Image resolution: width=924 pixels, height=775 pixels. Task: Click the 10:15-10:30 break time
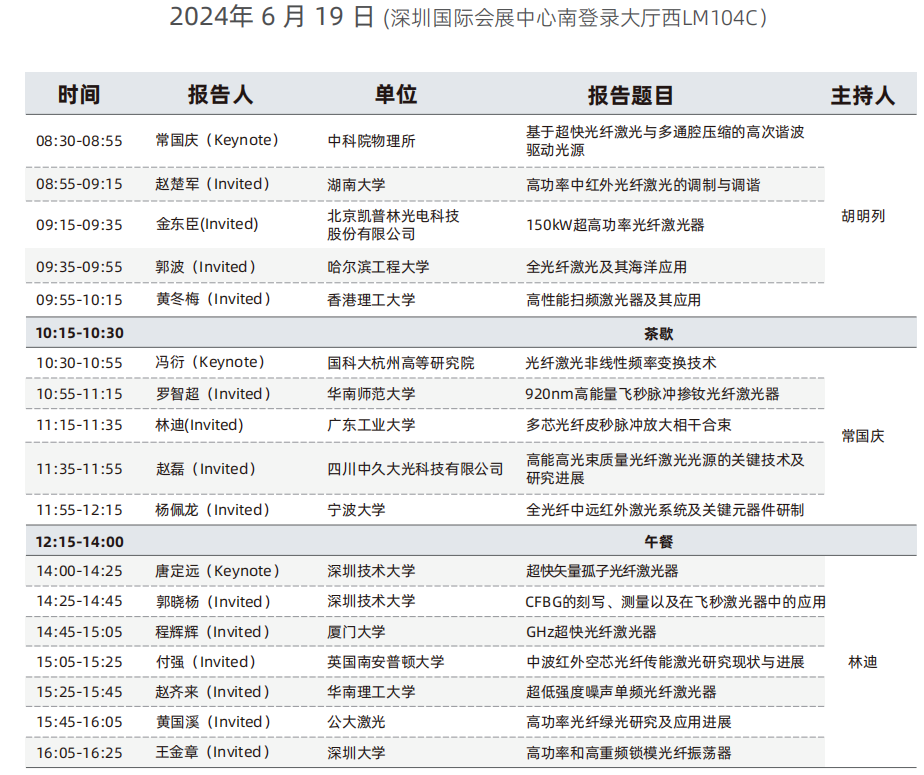[80, 333]
